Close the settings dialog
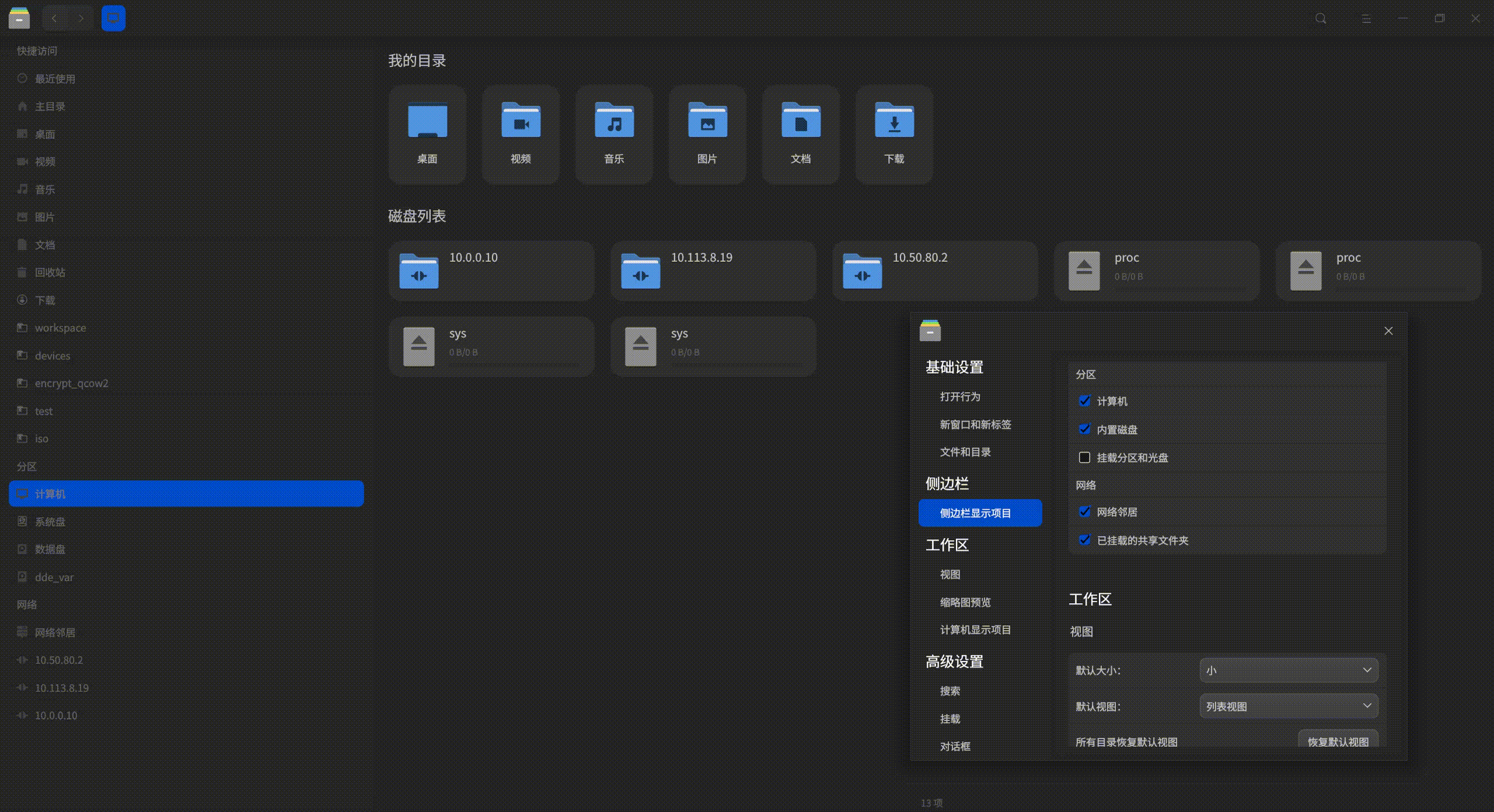 [1388, 331]
